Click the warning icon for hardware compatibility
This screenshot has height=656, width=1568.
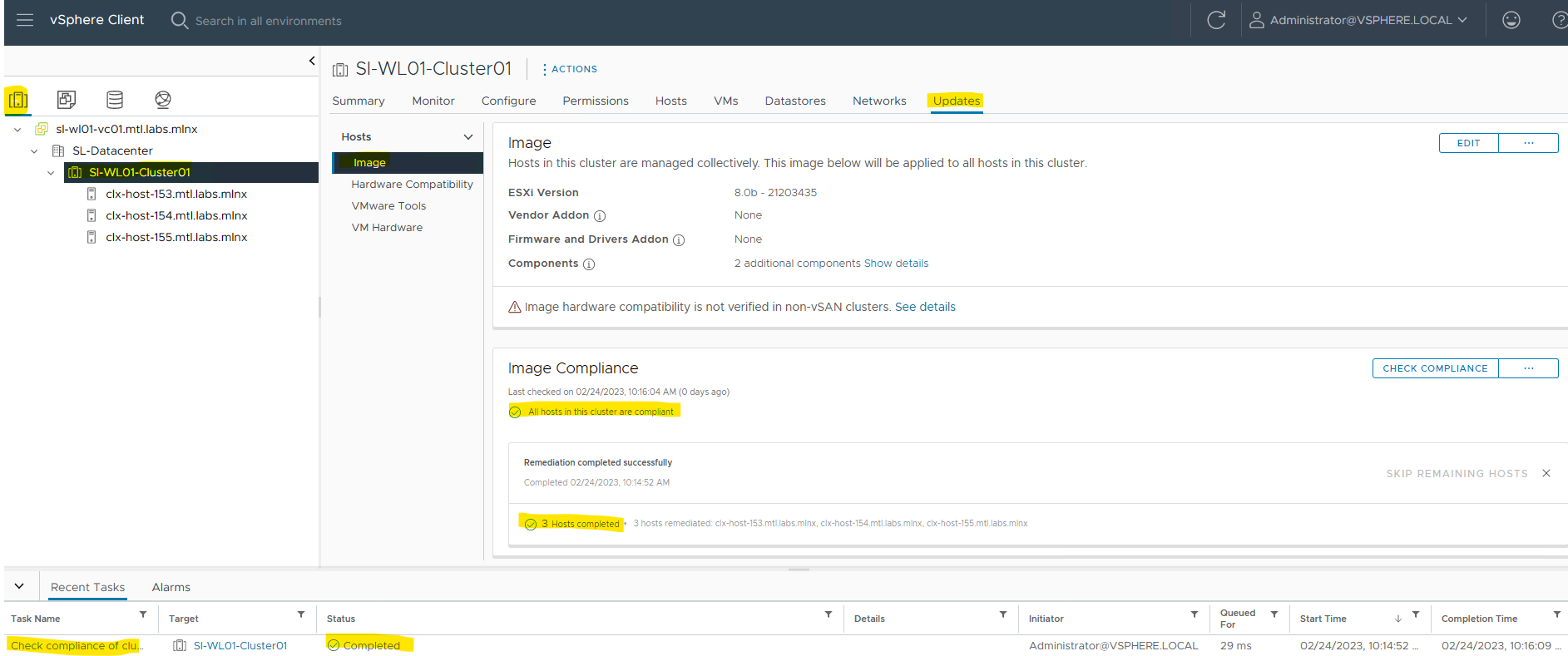515,308
